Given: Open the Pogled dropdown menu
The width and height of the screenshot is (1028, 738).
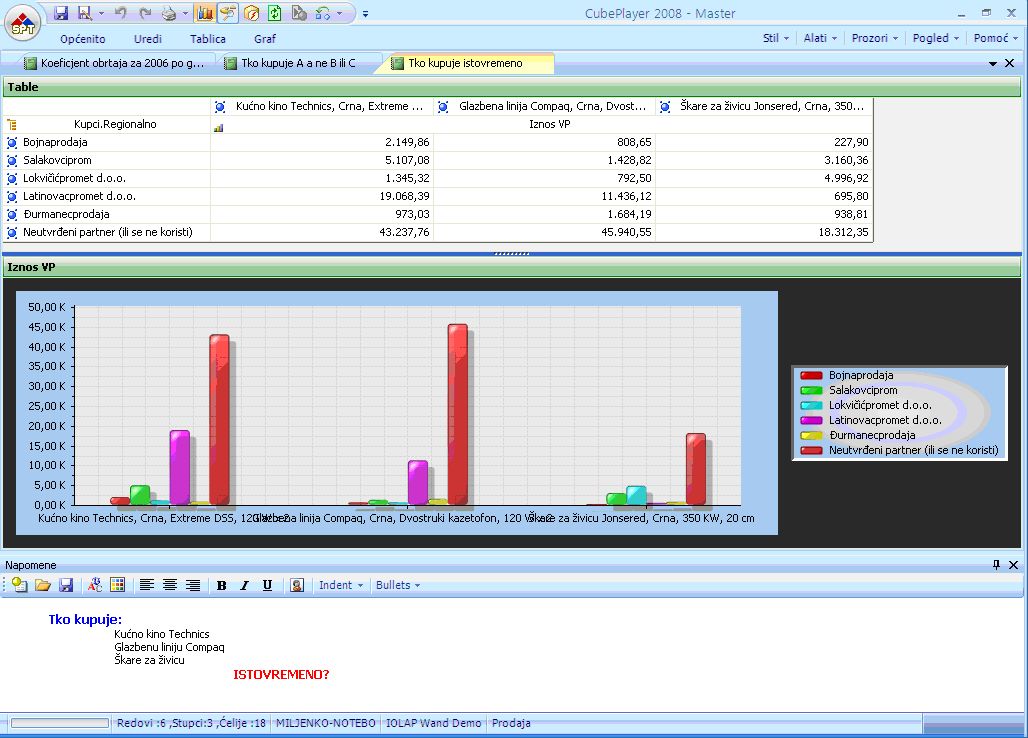Looking at the screenshot, I should pos(936,38).
